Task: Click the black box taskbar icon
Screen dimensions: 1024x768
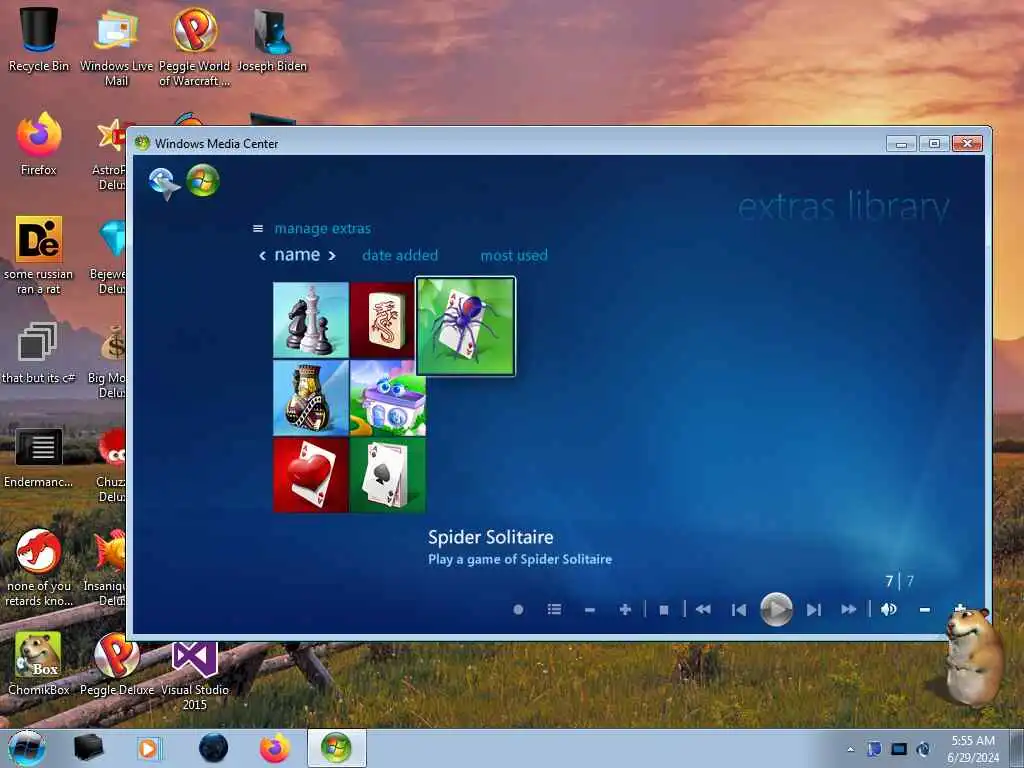Action: pos(89,748)
